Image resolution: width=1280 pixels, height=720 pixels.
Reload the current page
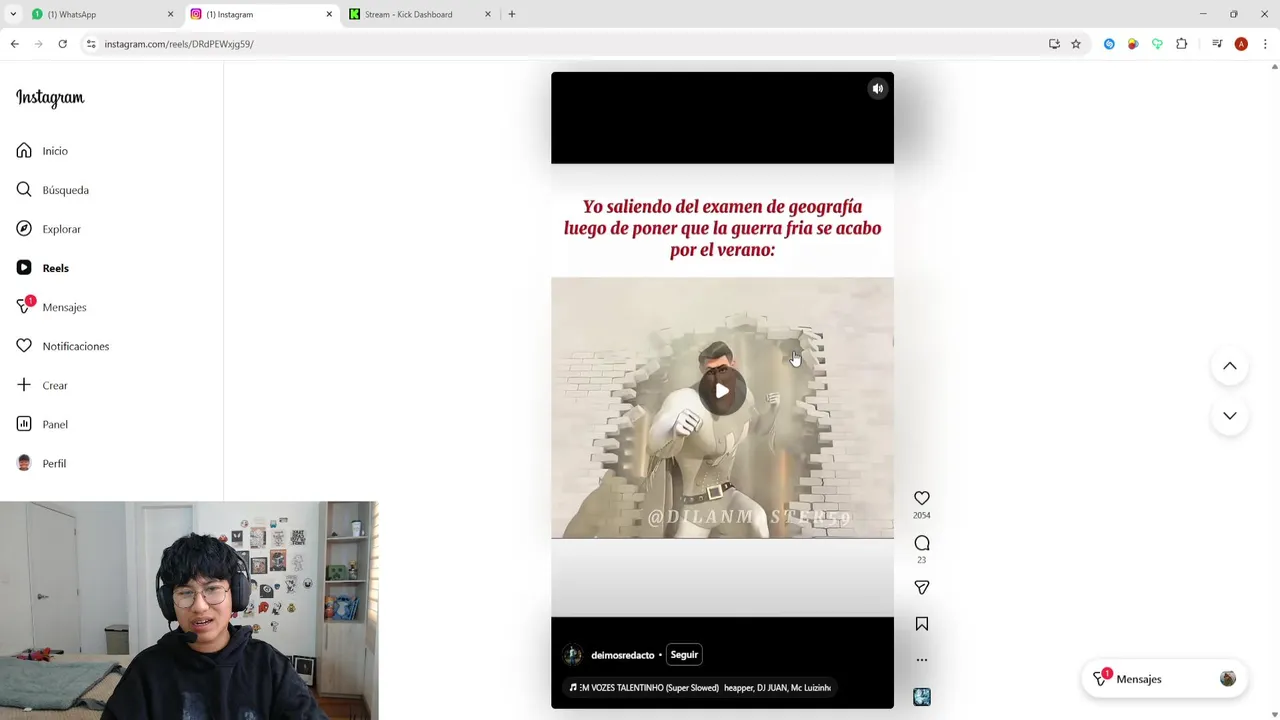tap(62, 44)
